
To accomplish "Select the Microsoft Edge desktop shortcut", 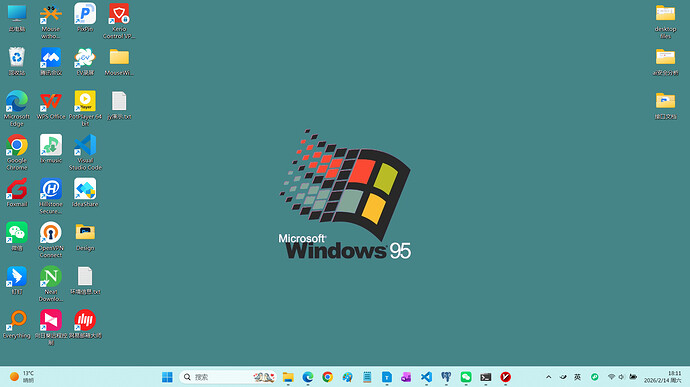I will (x=17, y=108).
